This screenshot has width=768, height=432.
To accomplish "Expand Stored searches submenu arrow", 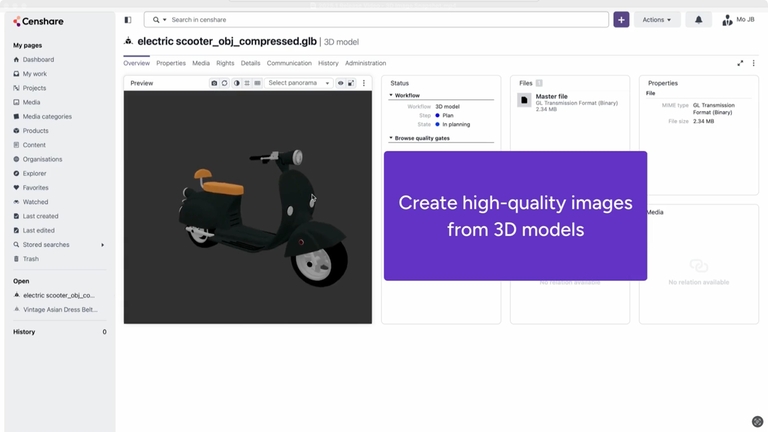I will (102, 244).
